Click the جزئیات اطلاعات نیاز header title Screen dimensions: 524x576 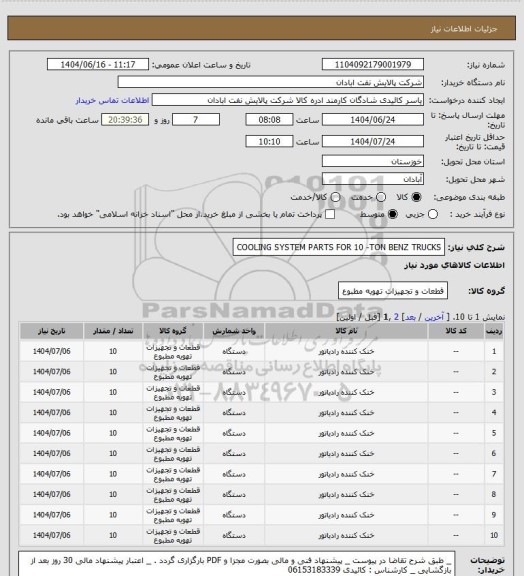click(464, 29)
